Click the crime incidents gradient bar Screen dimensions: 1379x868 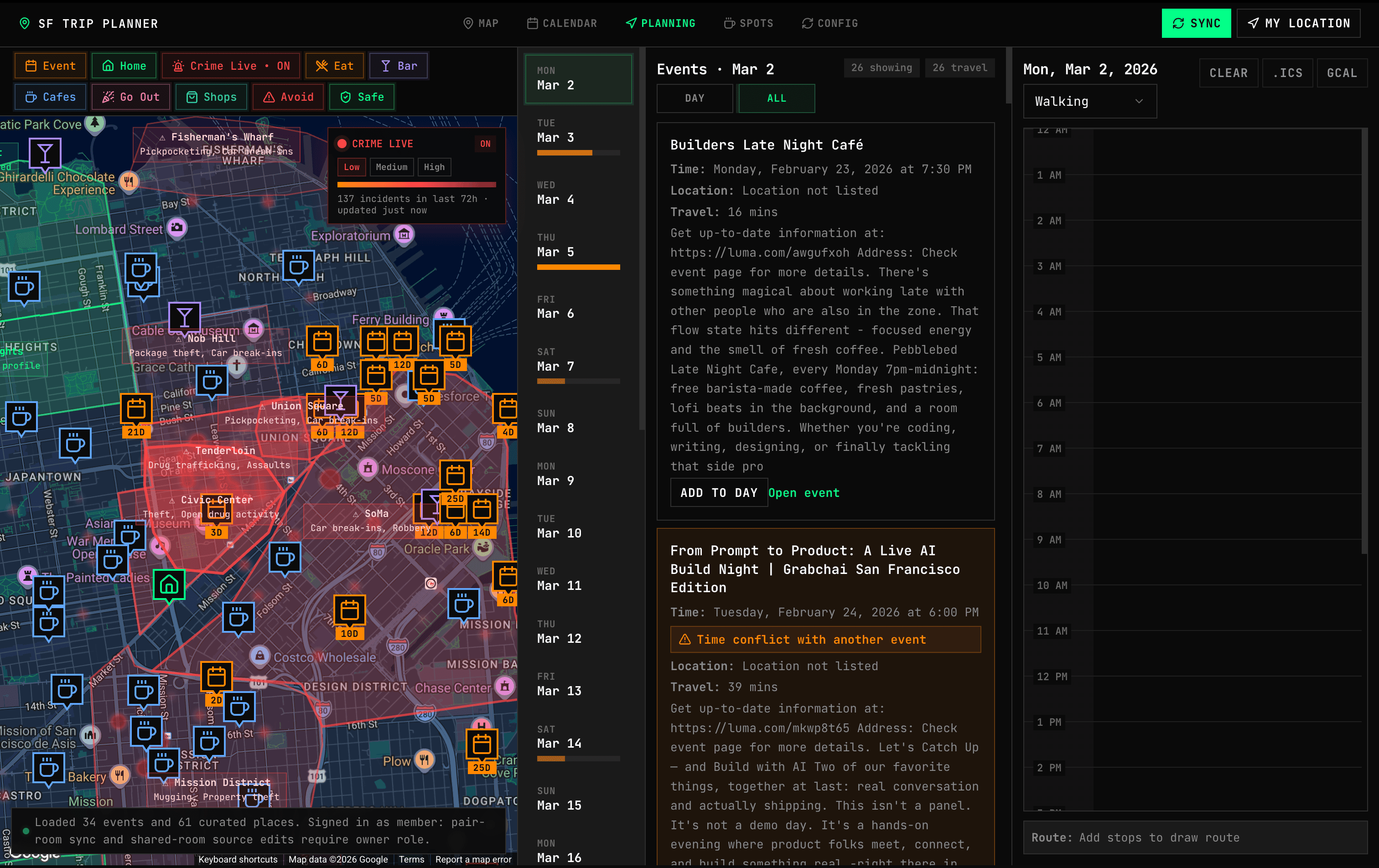(x=416, y=184)
